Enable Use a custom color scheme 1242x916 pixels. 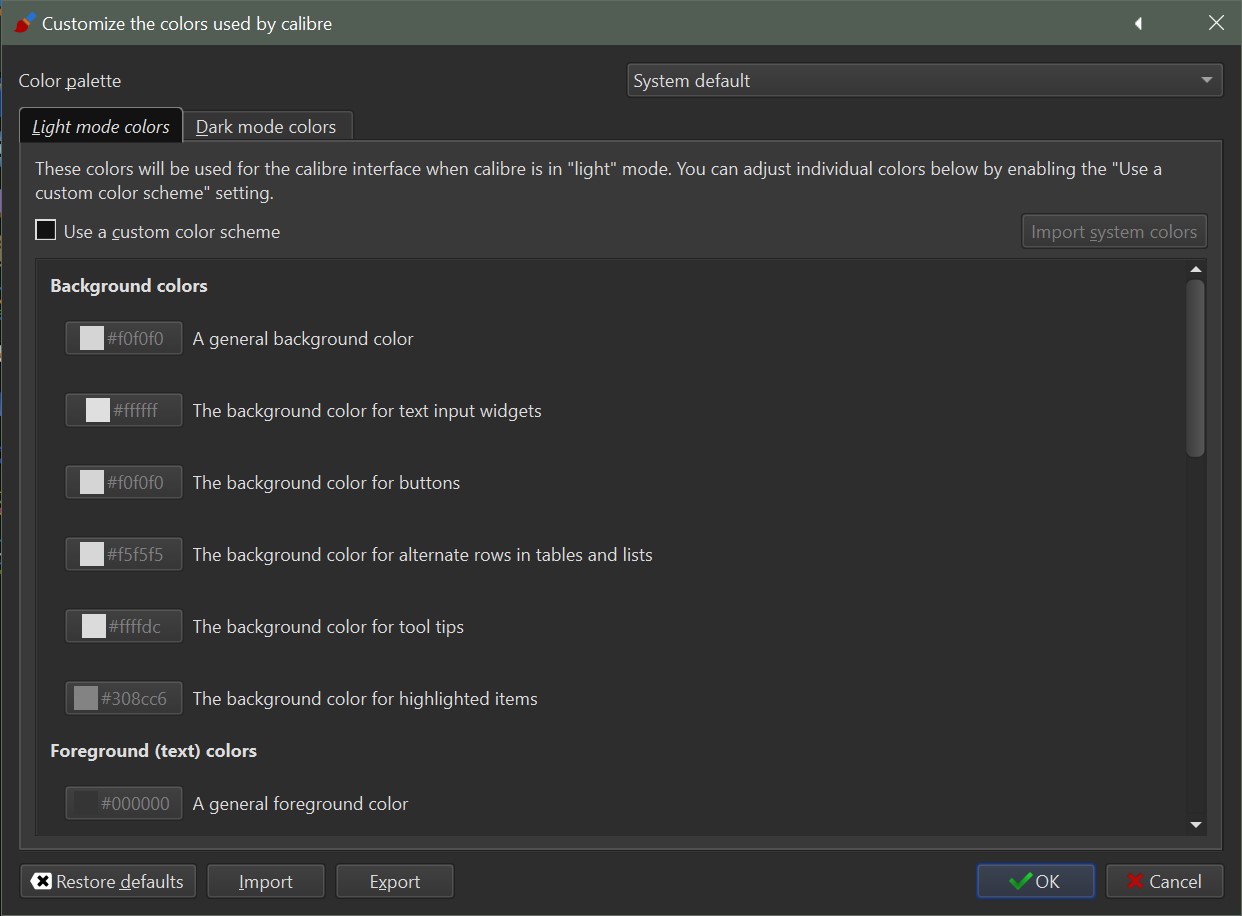pyautogui.click(x=158, y=231)
